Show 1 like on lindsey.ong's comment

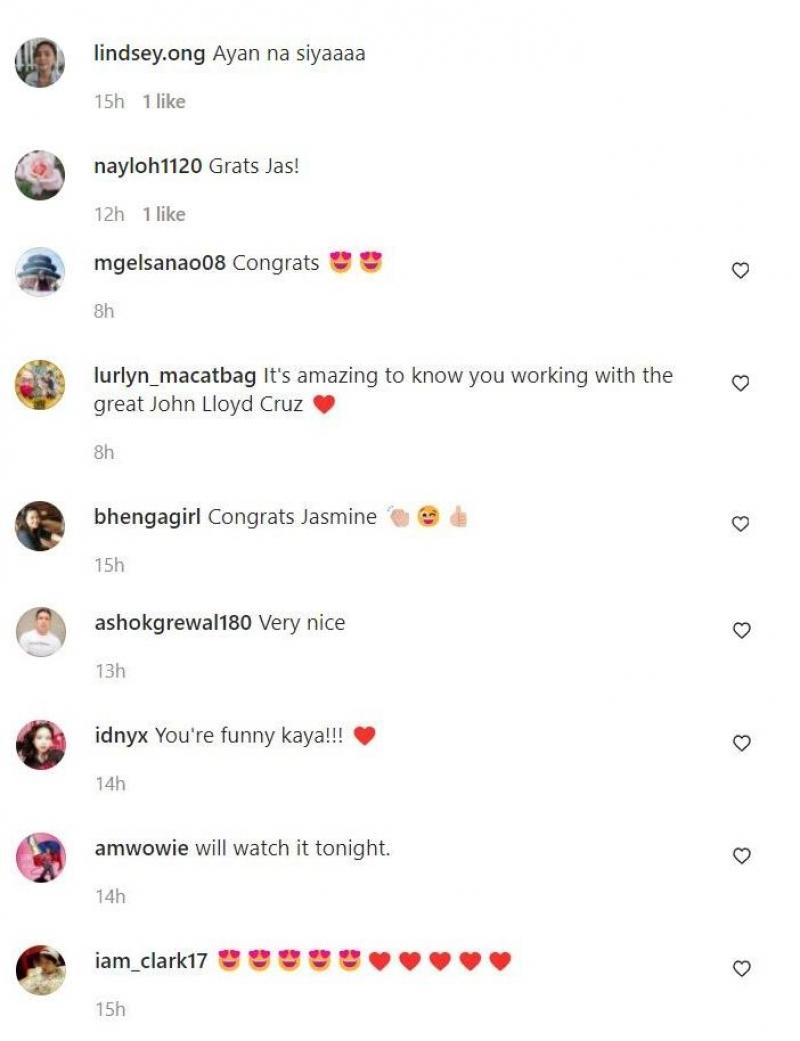coord(164,102)
